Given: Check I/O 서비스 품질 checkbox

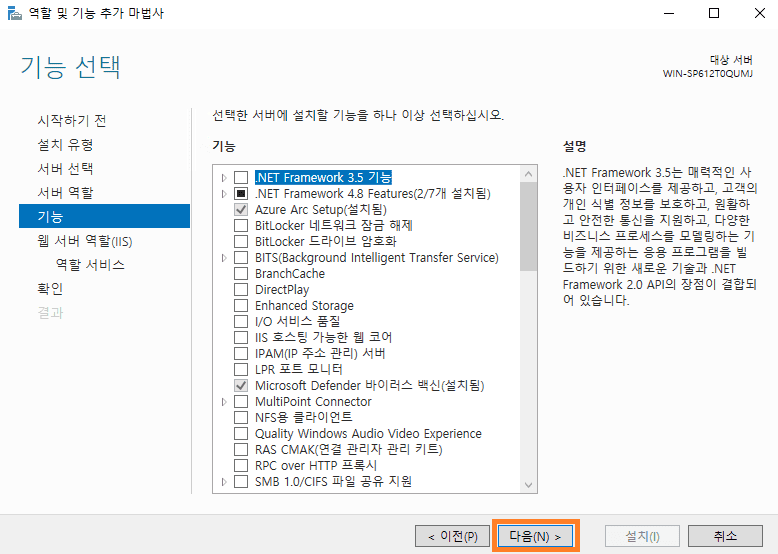Looking at the screenshot, I should click(241, 321).
